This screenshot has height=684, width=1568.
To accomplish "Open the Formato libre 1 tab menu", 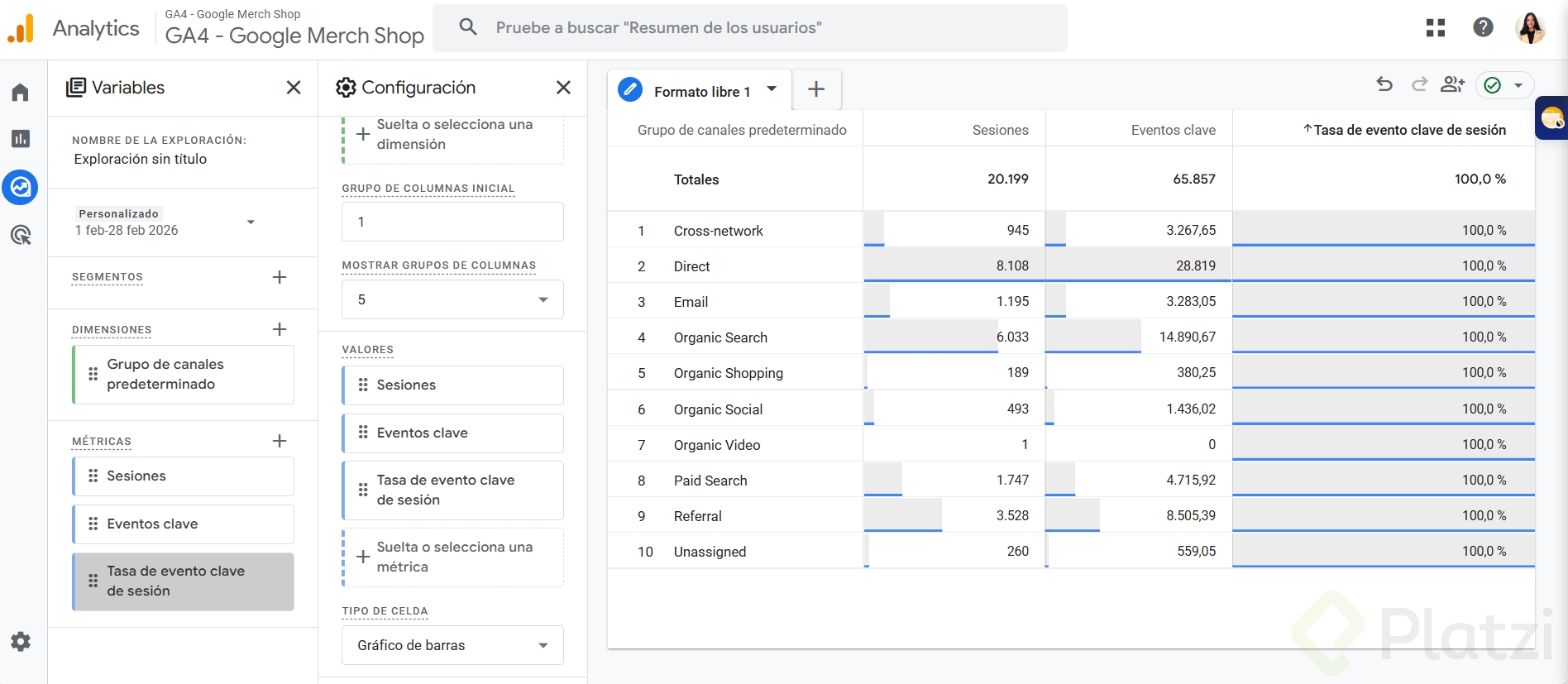I will point(772,89).
